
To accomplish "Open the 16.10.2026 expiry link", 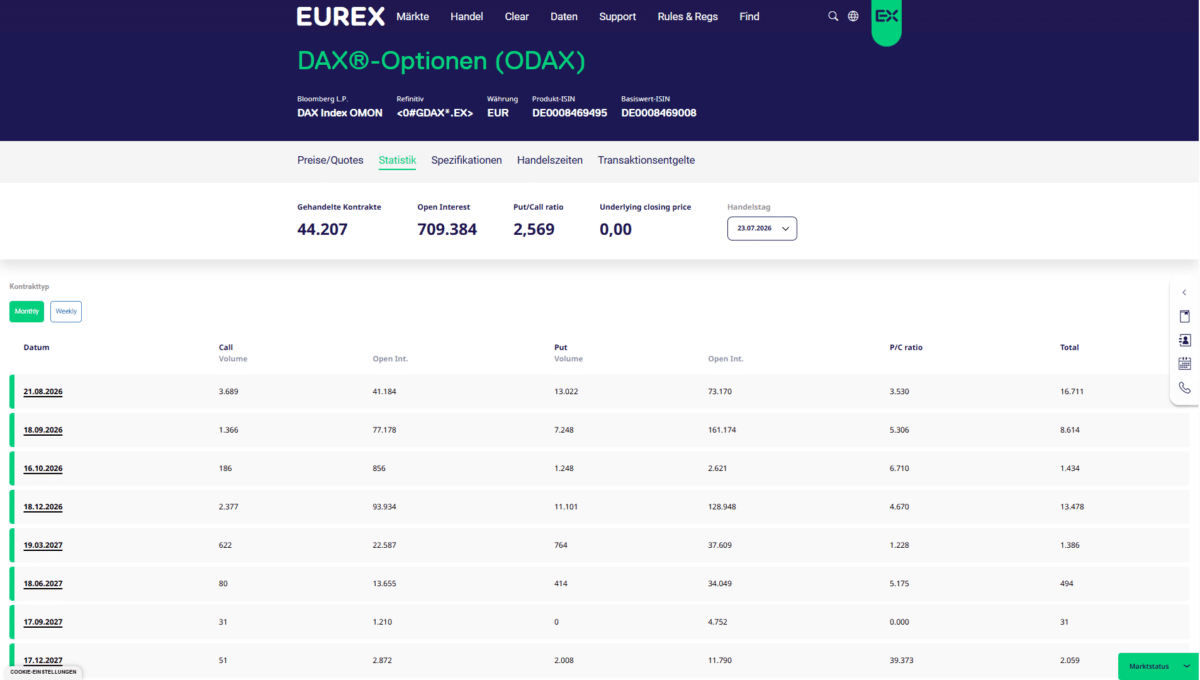I will (43, 468).
